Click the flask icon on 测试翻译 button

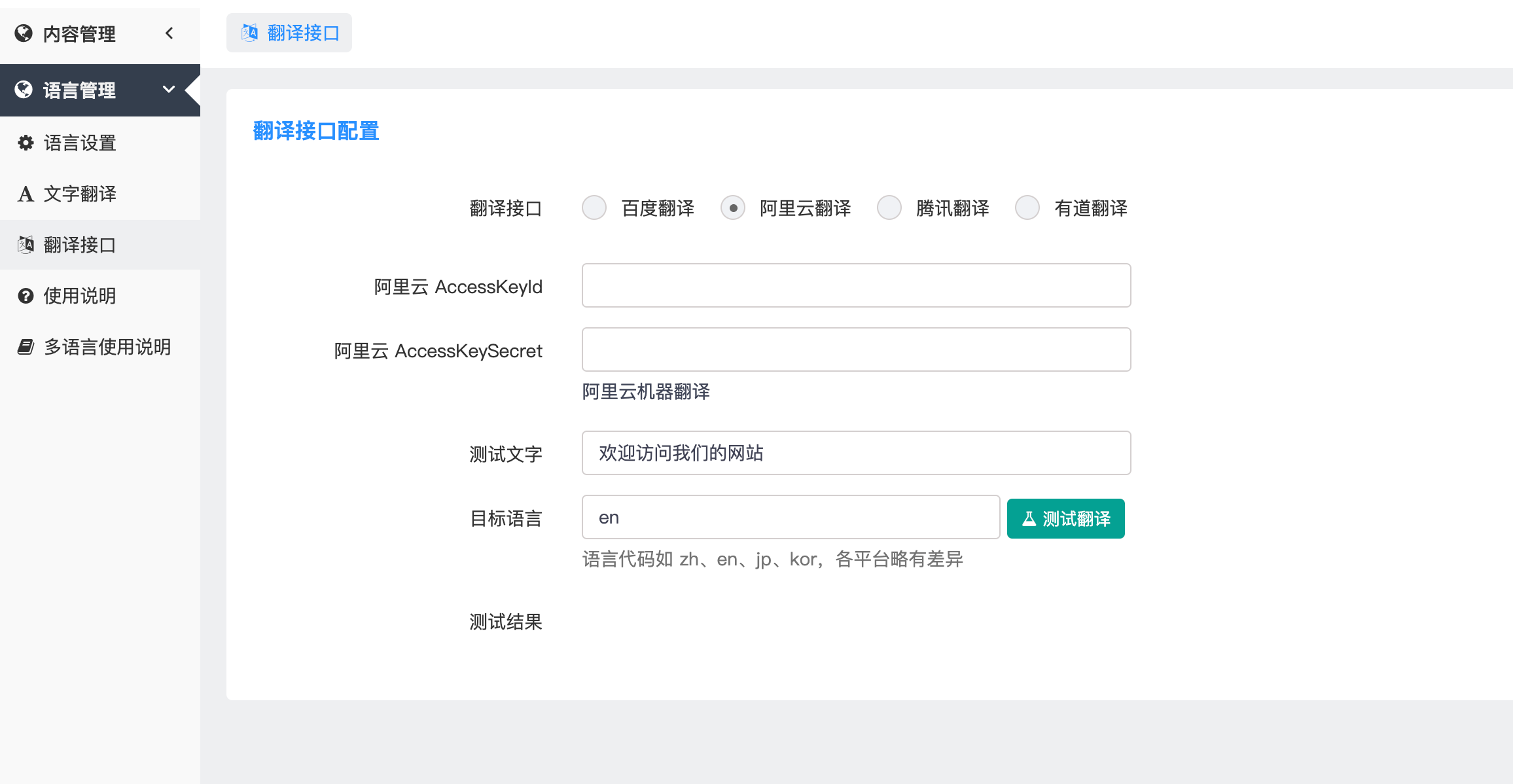(1029, 519)
